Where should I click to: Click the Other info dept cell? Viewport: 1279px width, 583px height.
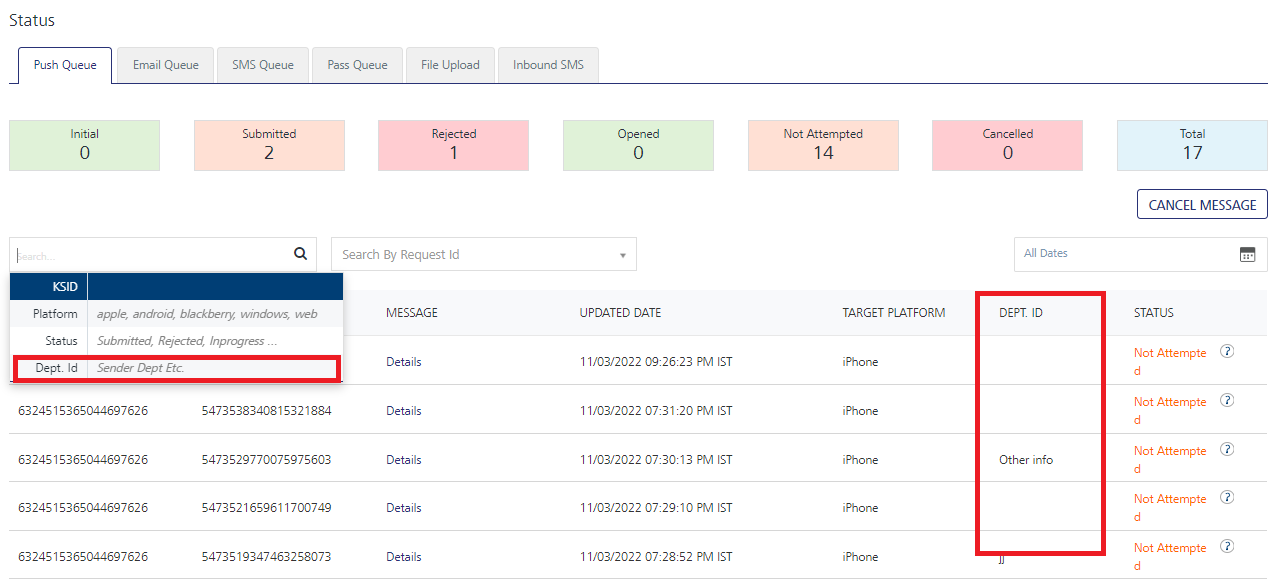(1026, 460)
